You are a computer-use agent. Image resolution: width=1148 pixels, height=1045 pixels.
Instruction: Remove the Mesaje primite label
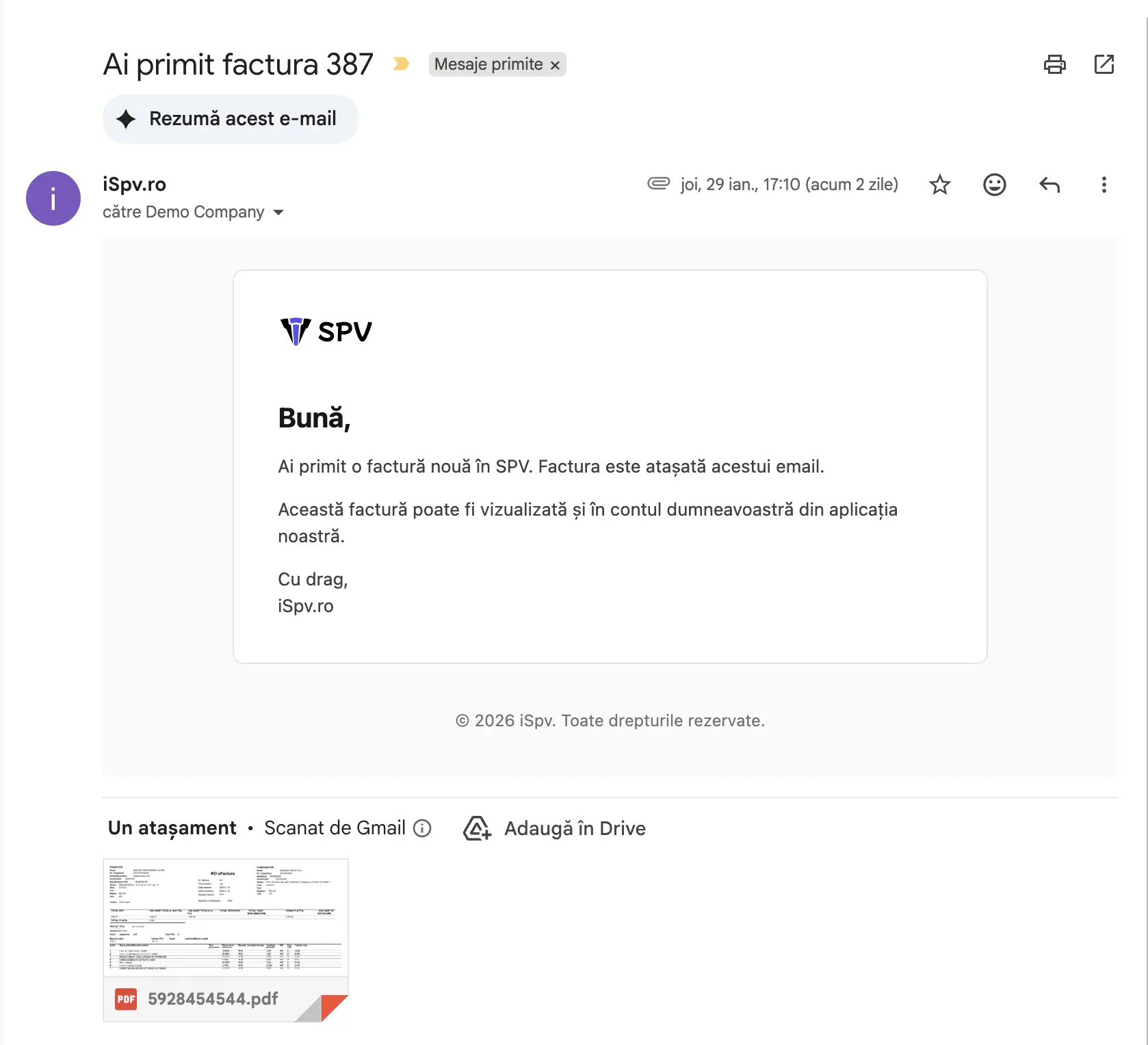(x=554, y=65)
